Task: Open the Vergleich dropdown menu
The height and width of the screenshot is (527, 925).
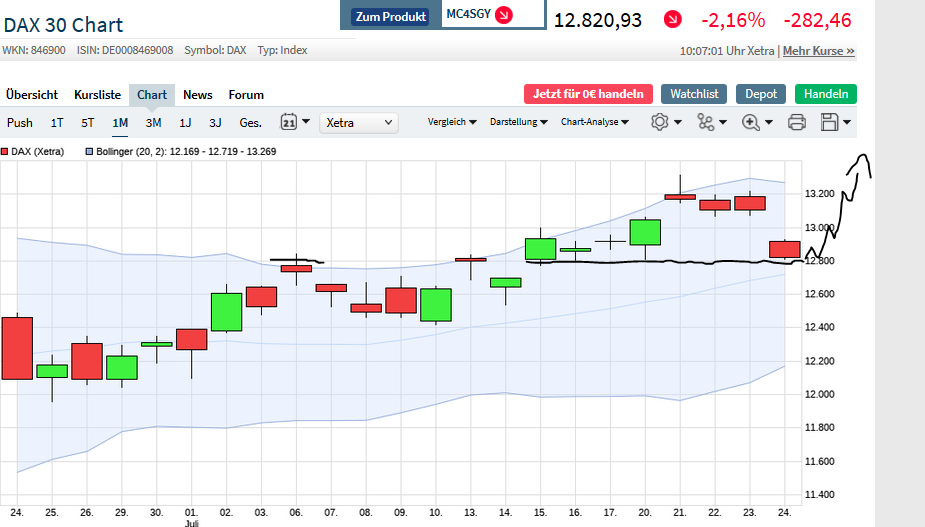Action: click(x=452, y=122)
